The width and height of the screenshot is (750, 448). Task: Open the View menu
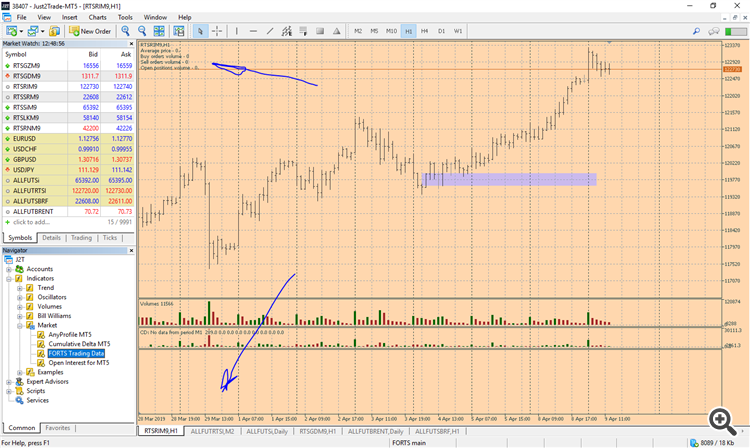coord(44,17)
